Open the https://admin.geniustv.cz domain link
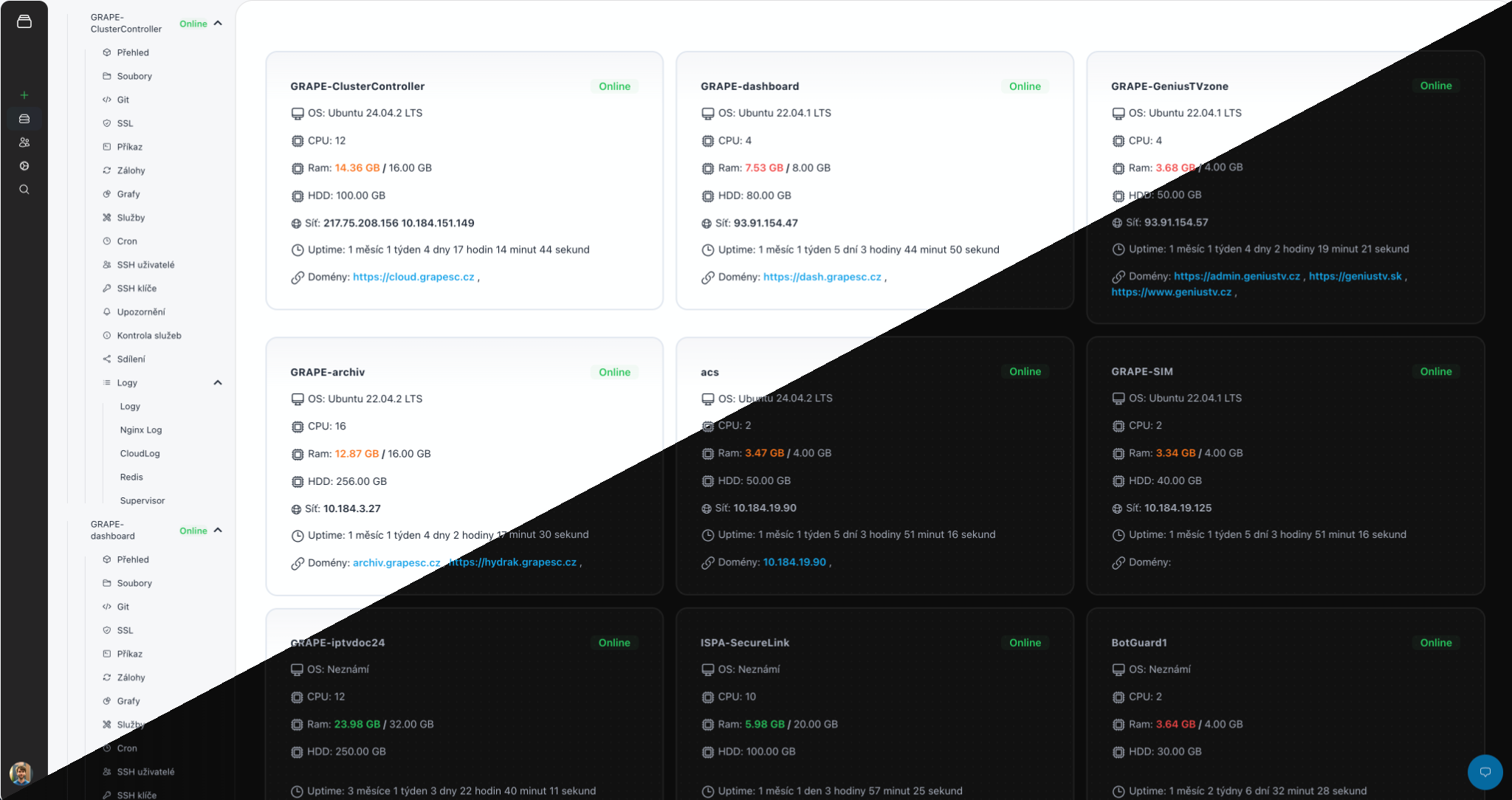Screen dimensions: 1512x800 pos(1237,277)
